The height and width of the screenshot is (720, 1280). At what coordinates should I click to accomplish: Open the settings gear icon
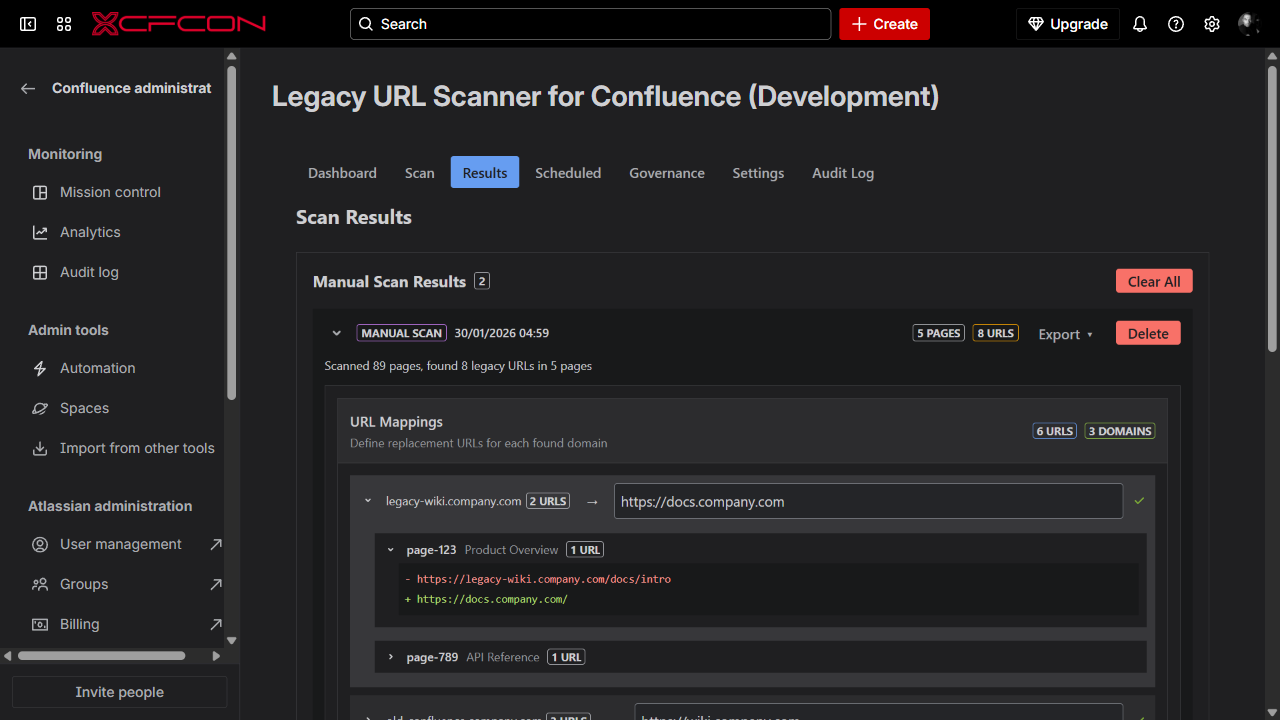pyautogui.click(x=1212, y=24)
